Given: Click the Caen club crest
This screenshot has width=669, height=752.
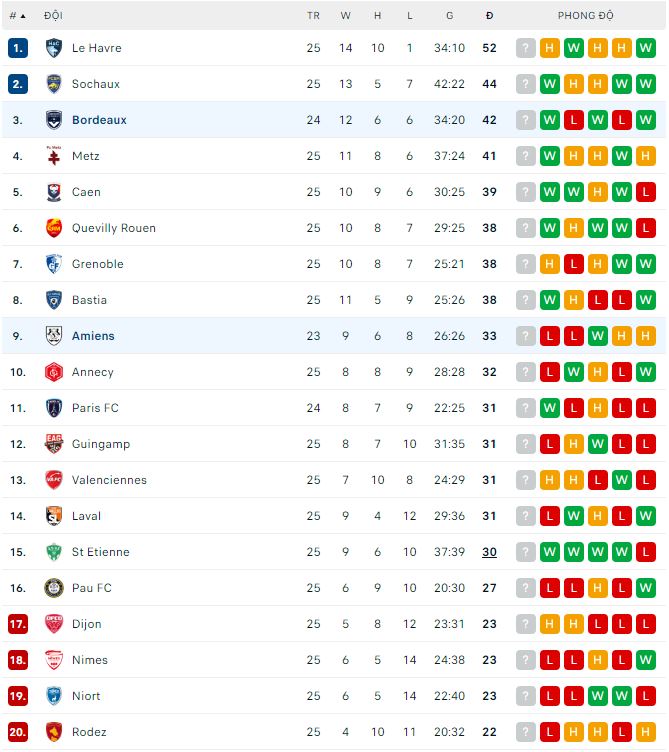Looking at the screenshot, I should pos(54,192).
